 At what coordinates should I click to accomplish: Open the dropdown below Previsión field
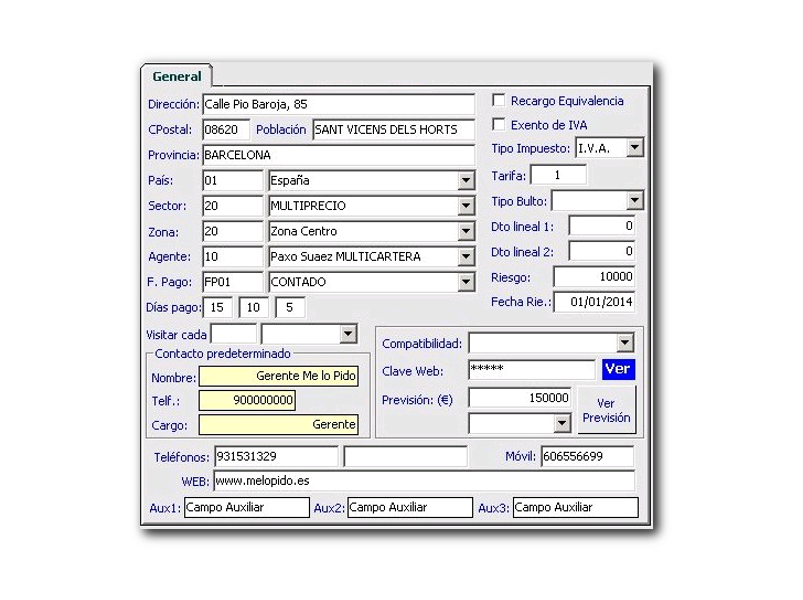[x=561, y=423]
